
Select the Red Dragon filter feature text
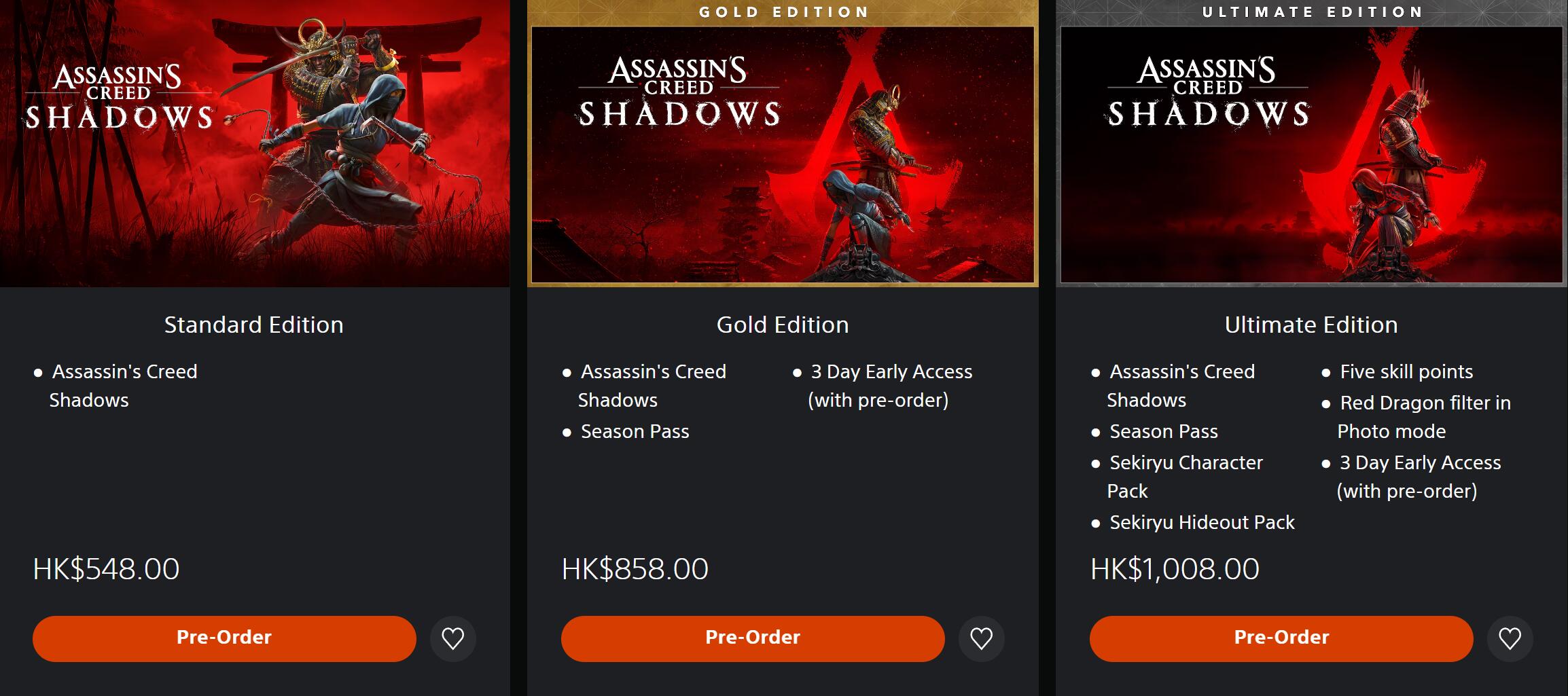click(1425, 416)
